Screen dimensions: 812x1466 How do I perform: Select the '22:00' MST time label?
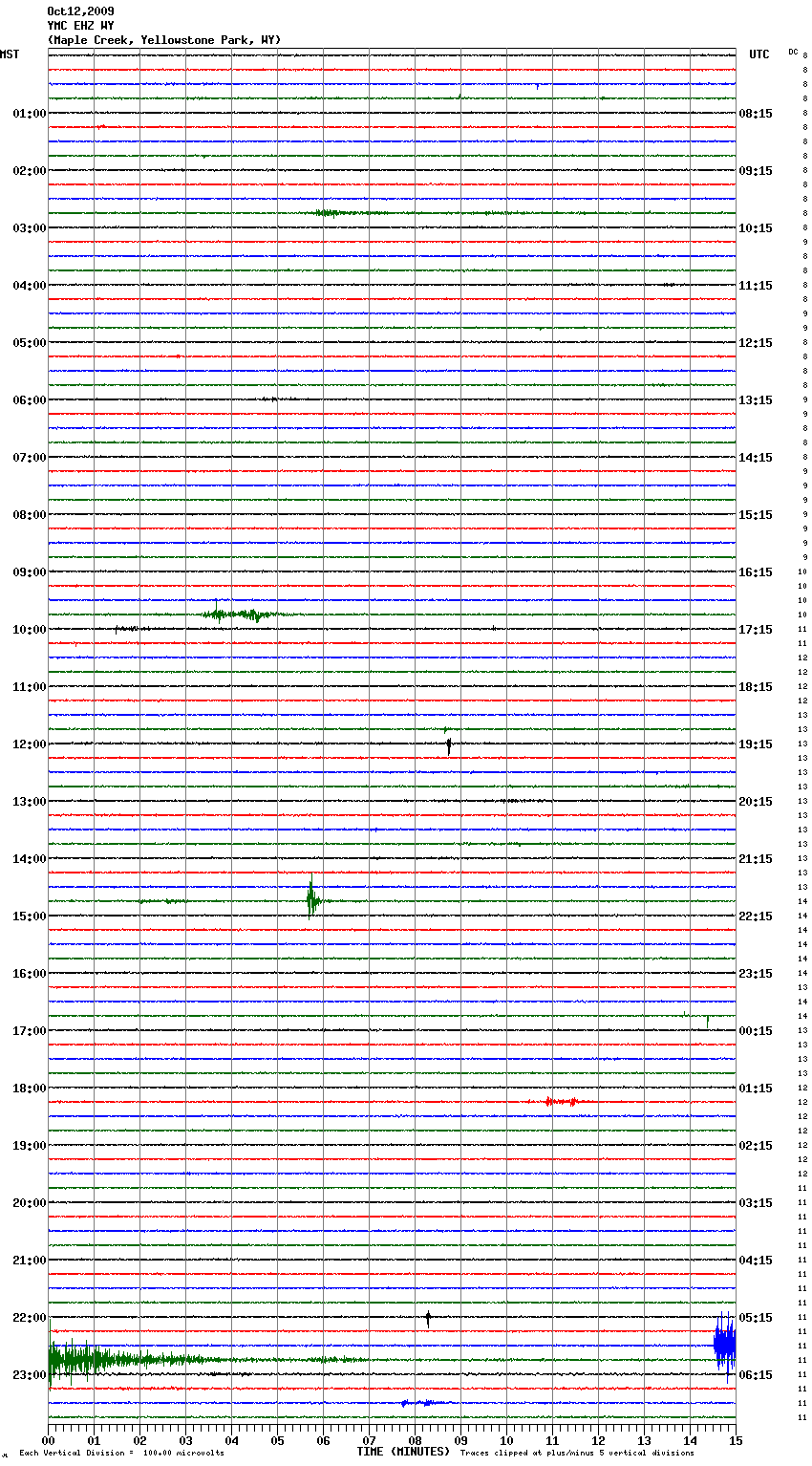(x=30, y=1318)
